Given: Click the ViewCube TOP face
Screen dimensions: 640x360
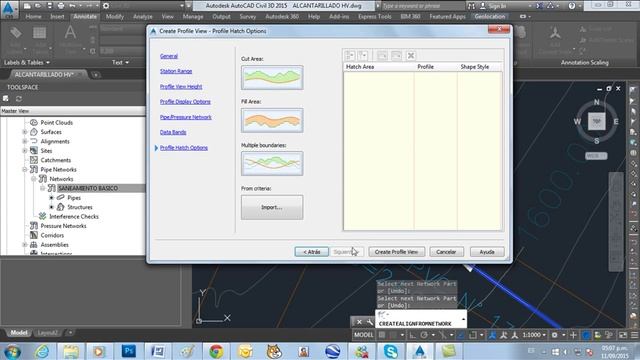Looking at the screenshot, I should (596, 121).
